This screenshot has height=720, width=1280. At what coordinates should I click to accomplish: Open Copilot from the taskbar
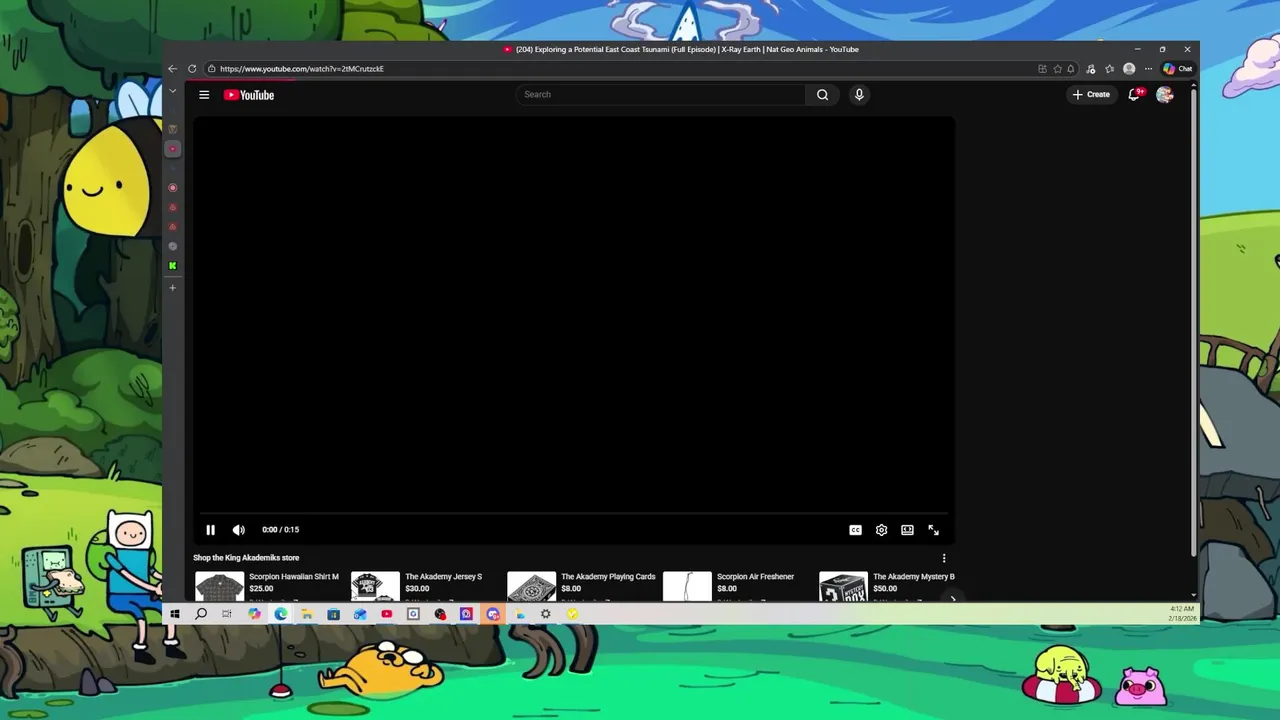point(254,614)
